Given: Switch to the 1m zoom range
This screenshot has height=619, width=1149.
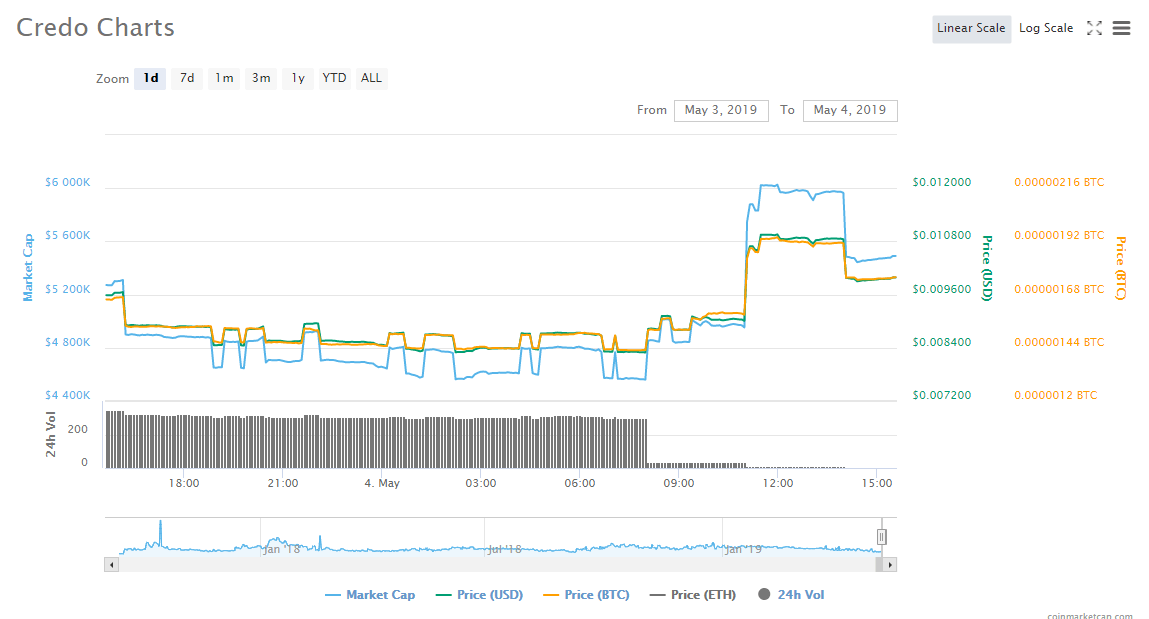Looking at the screenshot, I should (223, 78).
